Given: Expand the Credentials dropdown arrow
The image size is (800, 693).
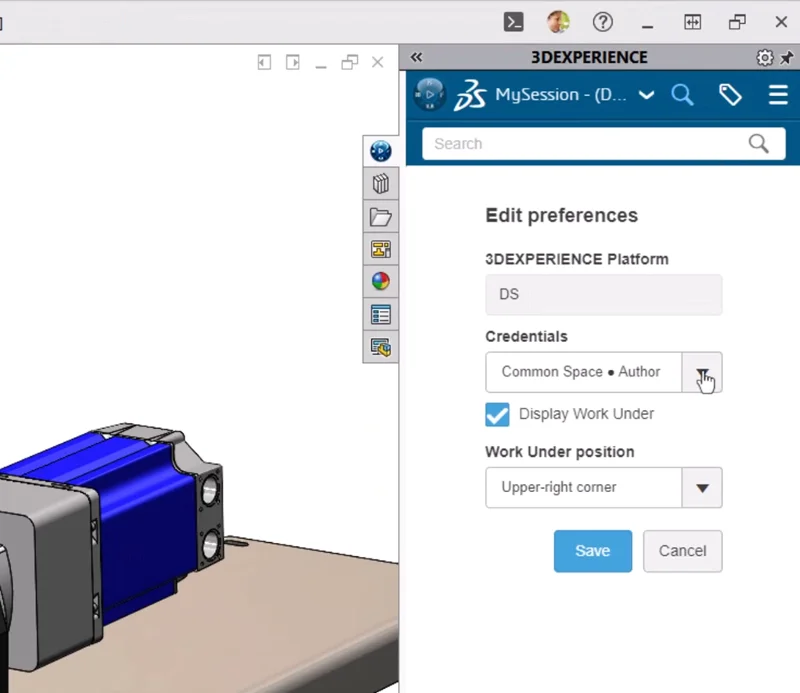Looking at the screenshot, I should click(x=702, y=372).
